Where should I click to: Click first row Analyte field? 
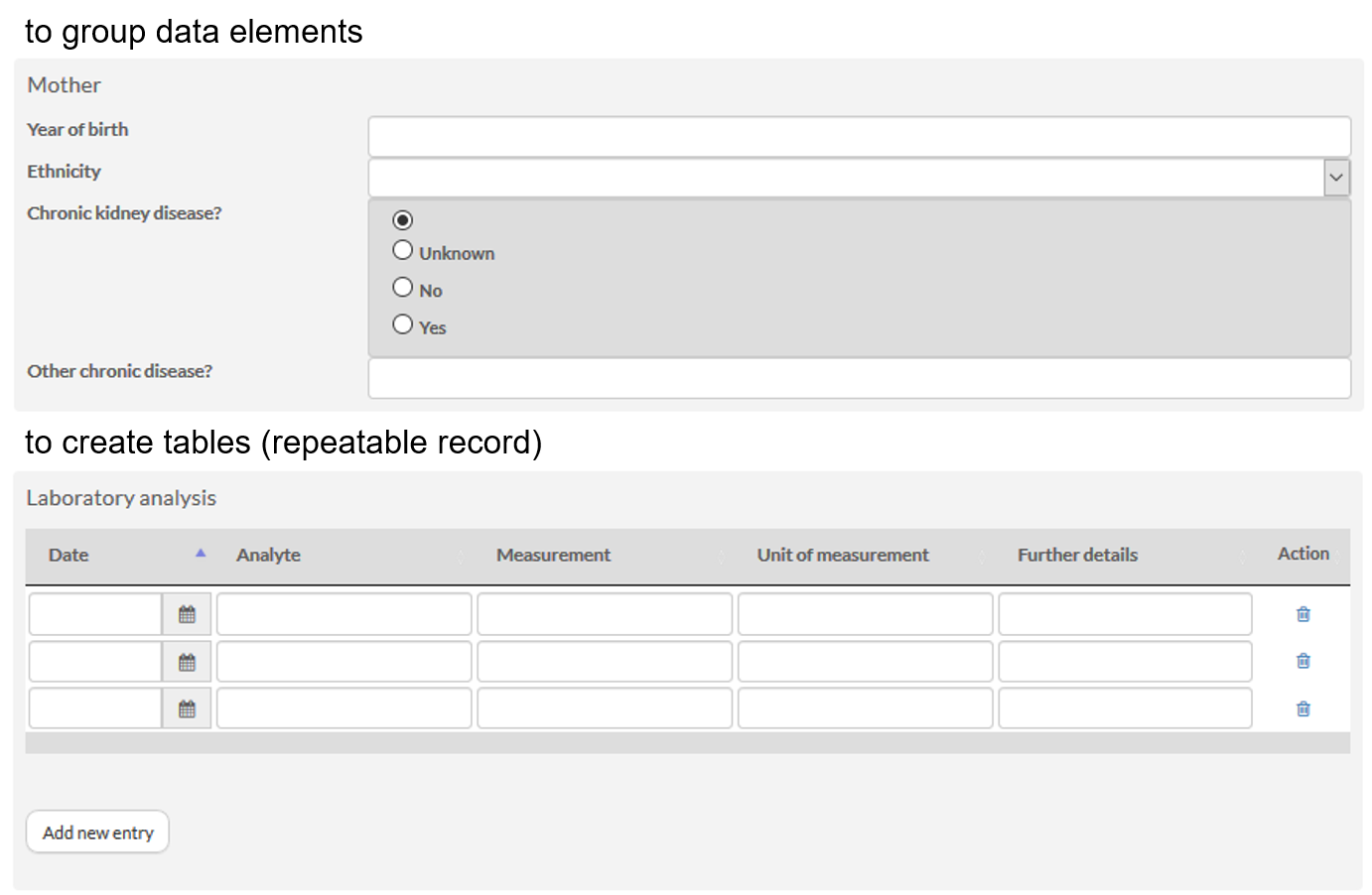click(344, 614)
